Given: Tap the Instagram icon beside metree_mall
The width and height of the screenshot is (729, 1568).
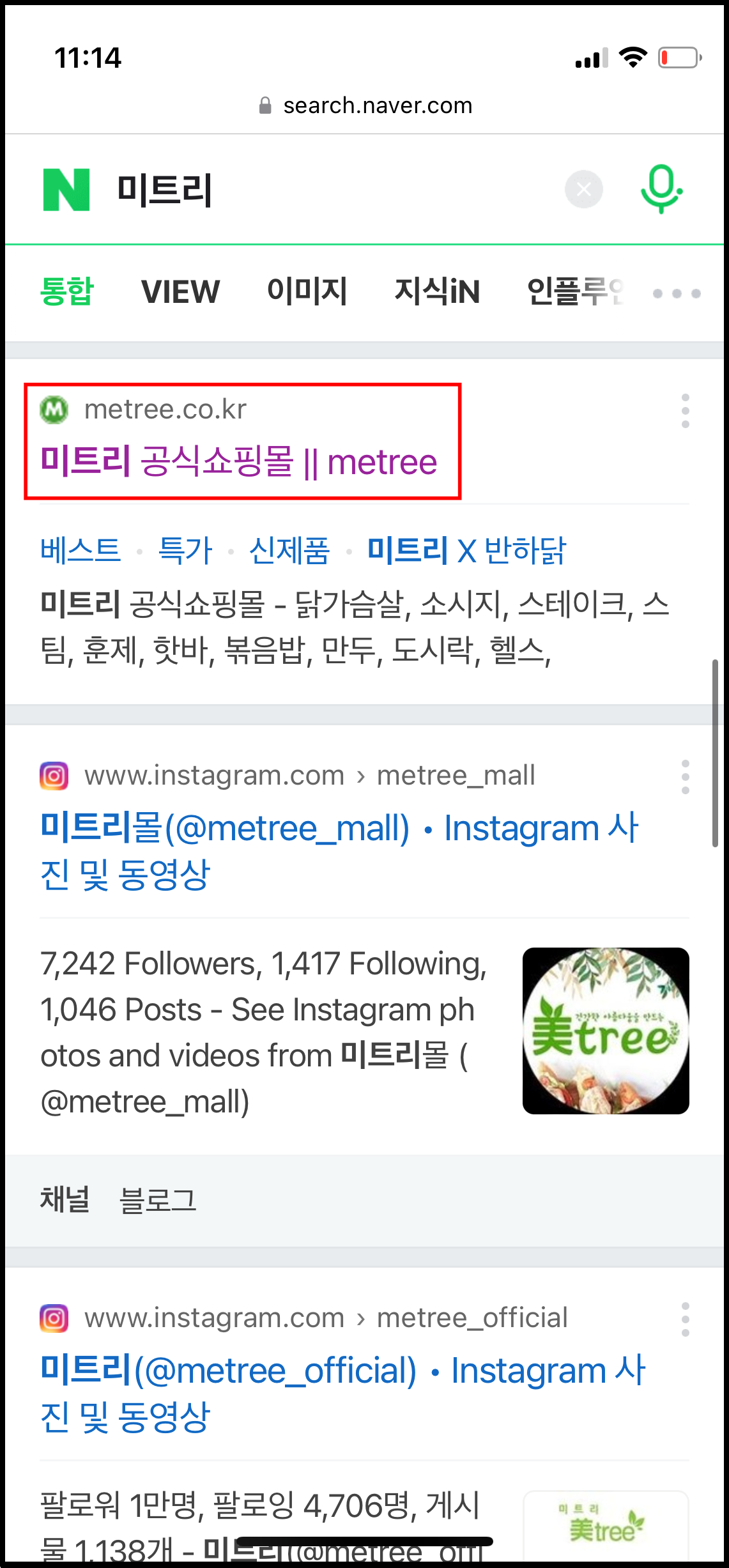Looking at the screenshot, I should (x=54, y=776).
